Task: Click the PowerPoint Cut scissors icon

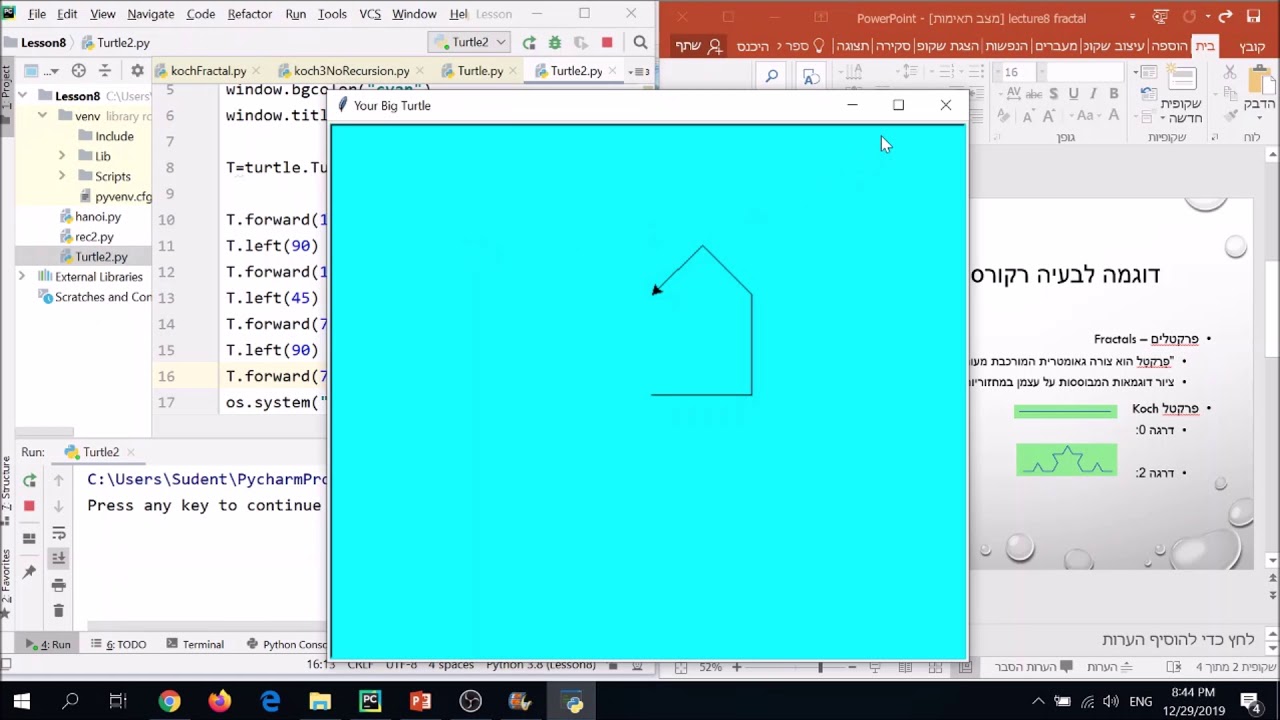Action: pos(1229,72)
